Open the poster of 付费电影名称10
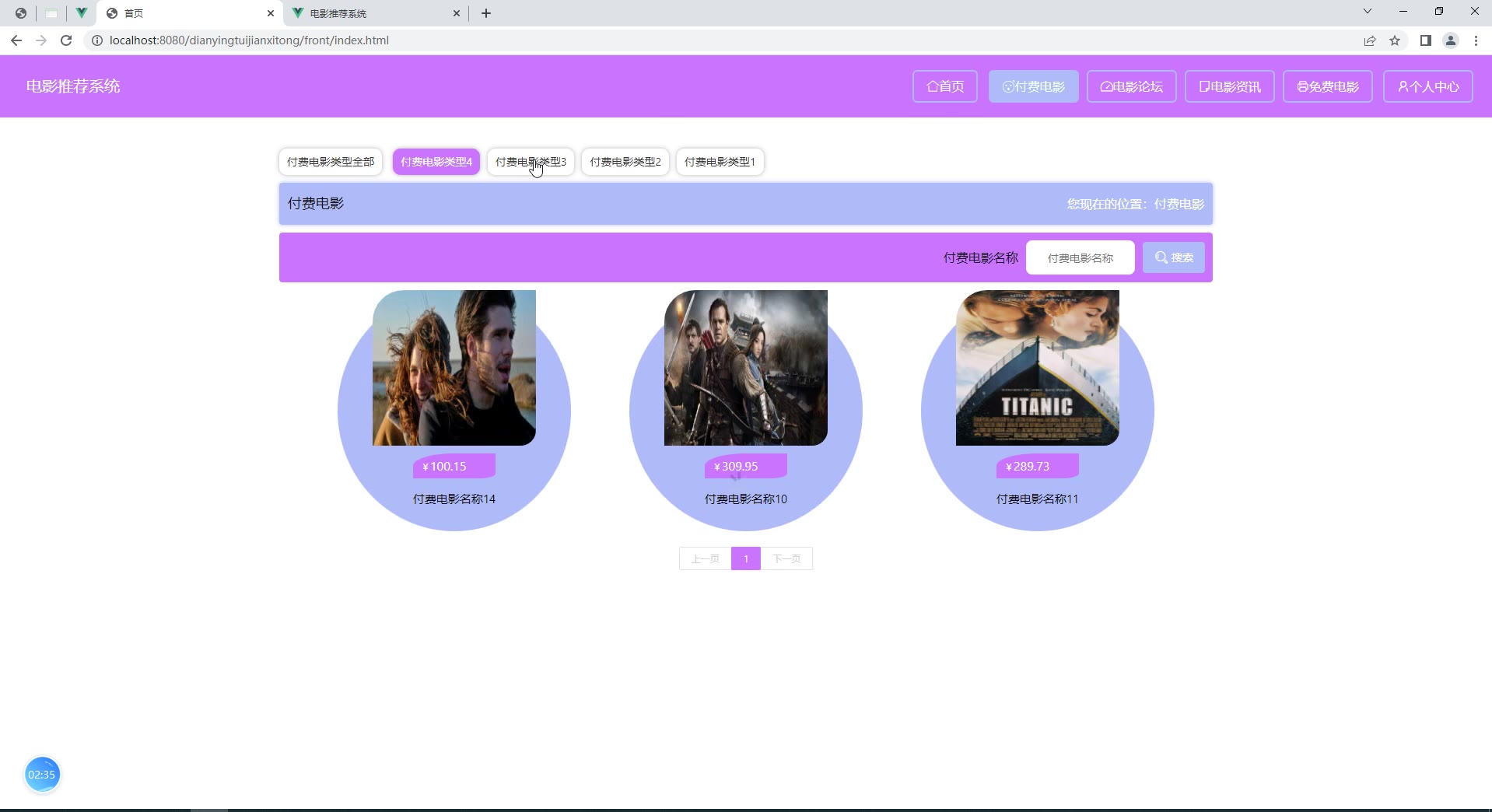 point(746,368)
